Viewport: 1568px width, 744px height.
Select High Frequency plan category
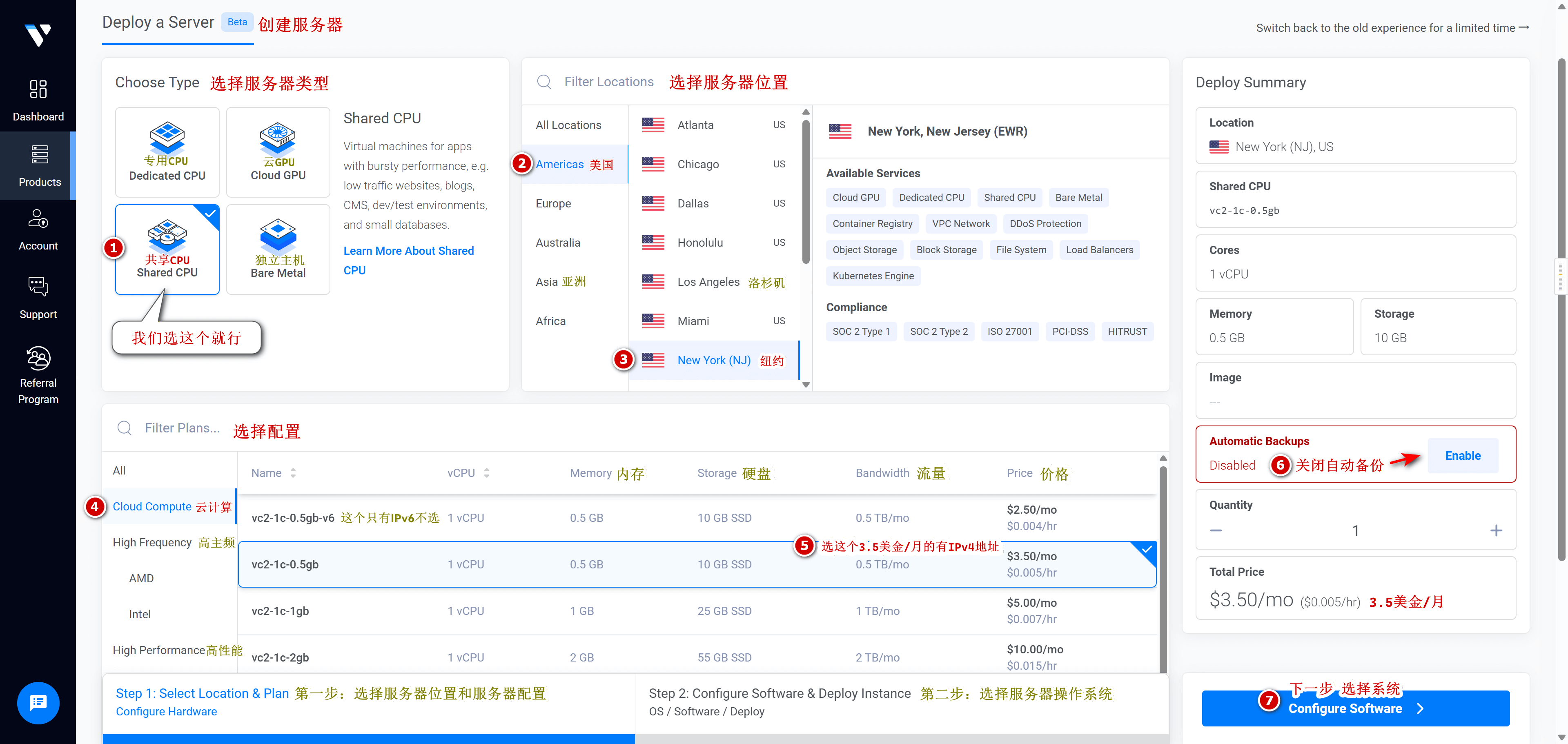[152, 542]
